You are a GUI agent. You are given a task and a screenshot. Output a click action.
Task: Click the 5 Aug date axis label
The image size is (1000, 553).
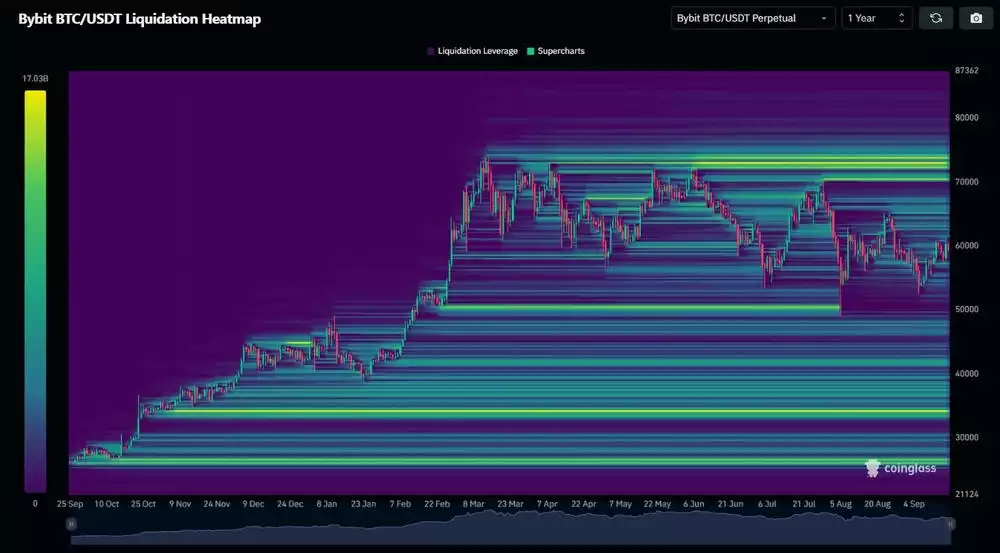(841, 504)
